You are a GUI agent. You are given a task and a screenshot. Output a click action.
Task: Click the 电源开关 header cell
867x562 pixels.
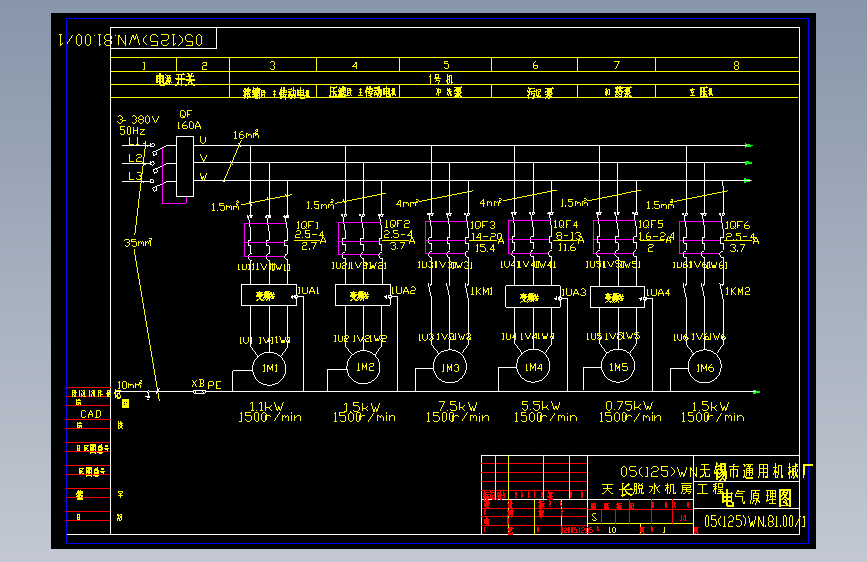170,79
